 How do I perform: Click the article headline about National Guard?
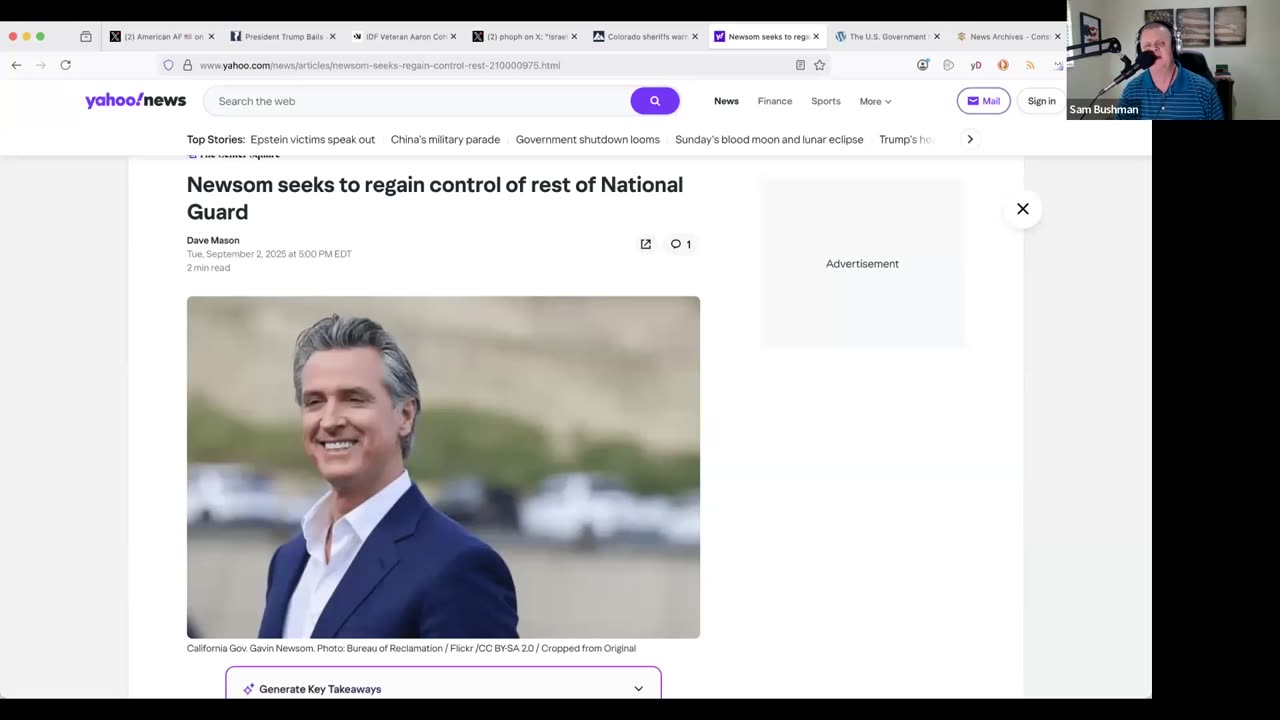pos(435,198)
